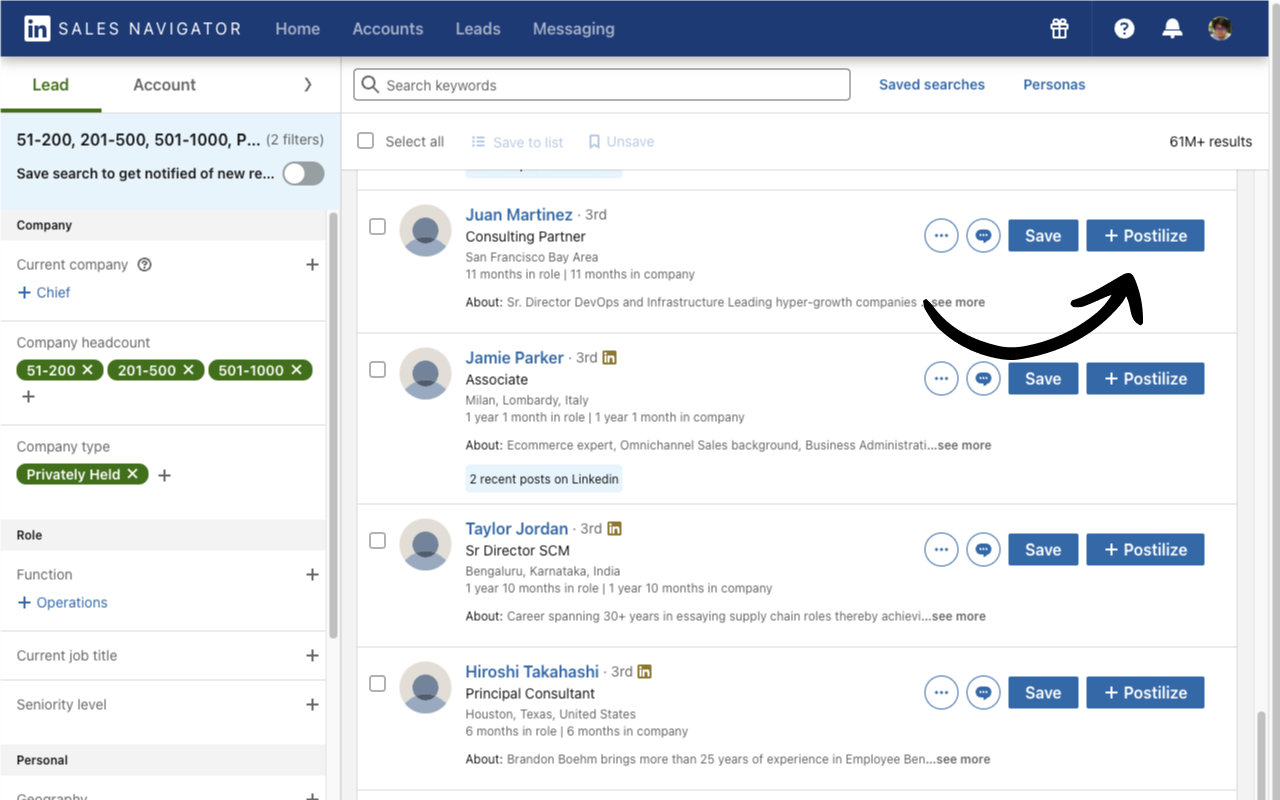Click the filter panel scrollbar
1280x800 pixels.
333,425
